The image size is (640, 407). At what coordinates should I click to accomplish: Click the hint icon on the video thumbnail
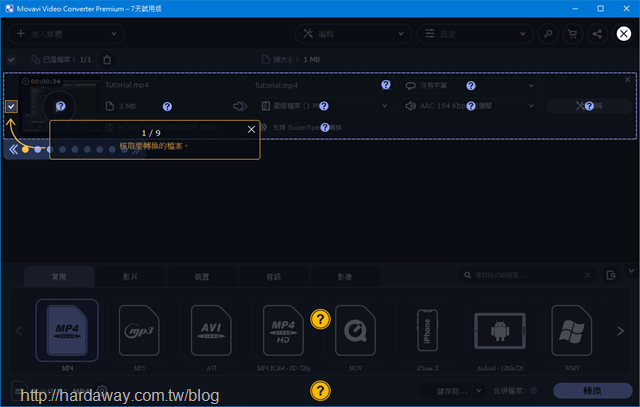(60, 106)
